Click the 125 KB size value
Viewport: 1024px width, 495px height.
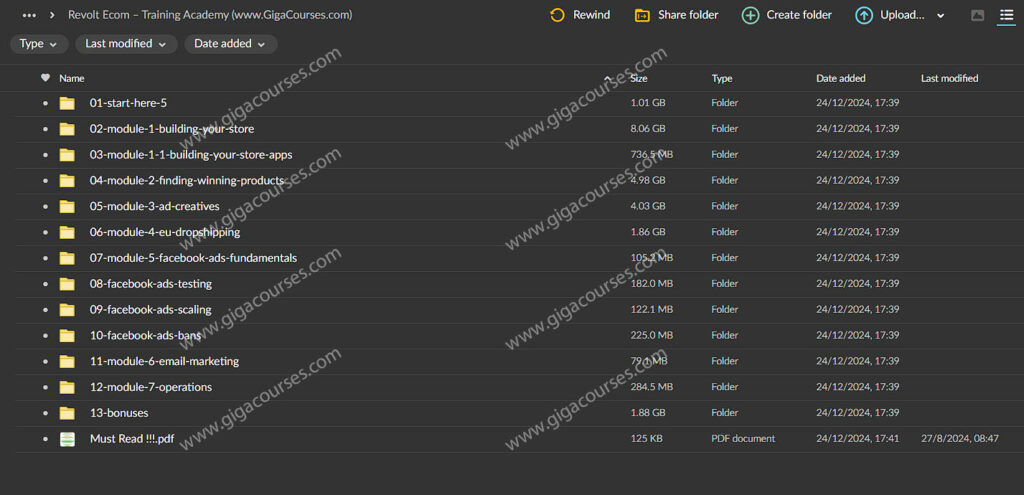pyautogui.click(x=646, y=439)
